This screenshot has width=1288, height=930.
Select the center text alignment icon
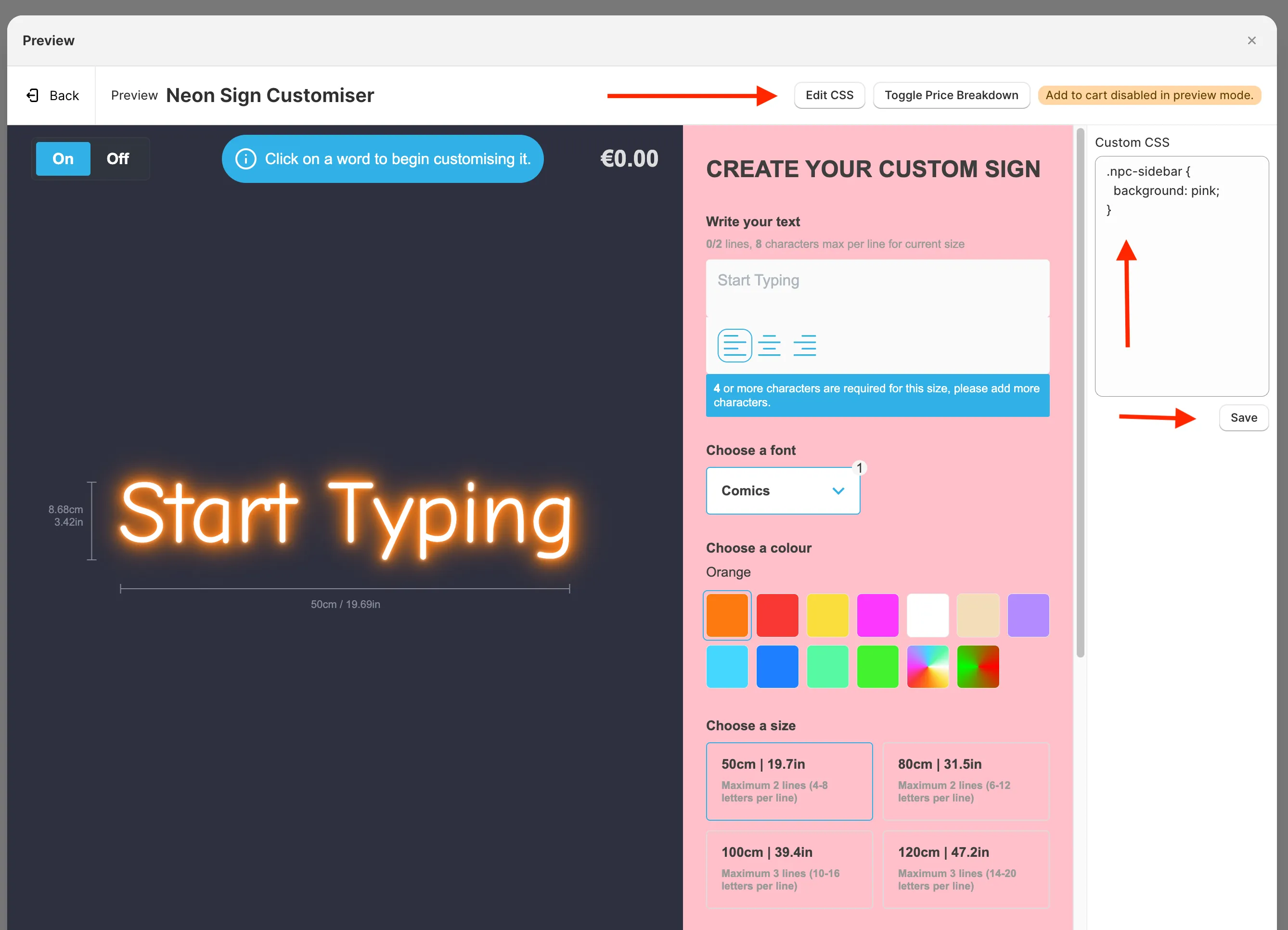770,345
